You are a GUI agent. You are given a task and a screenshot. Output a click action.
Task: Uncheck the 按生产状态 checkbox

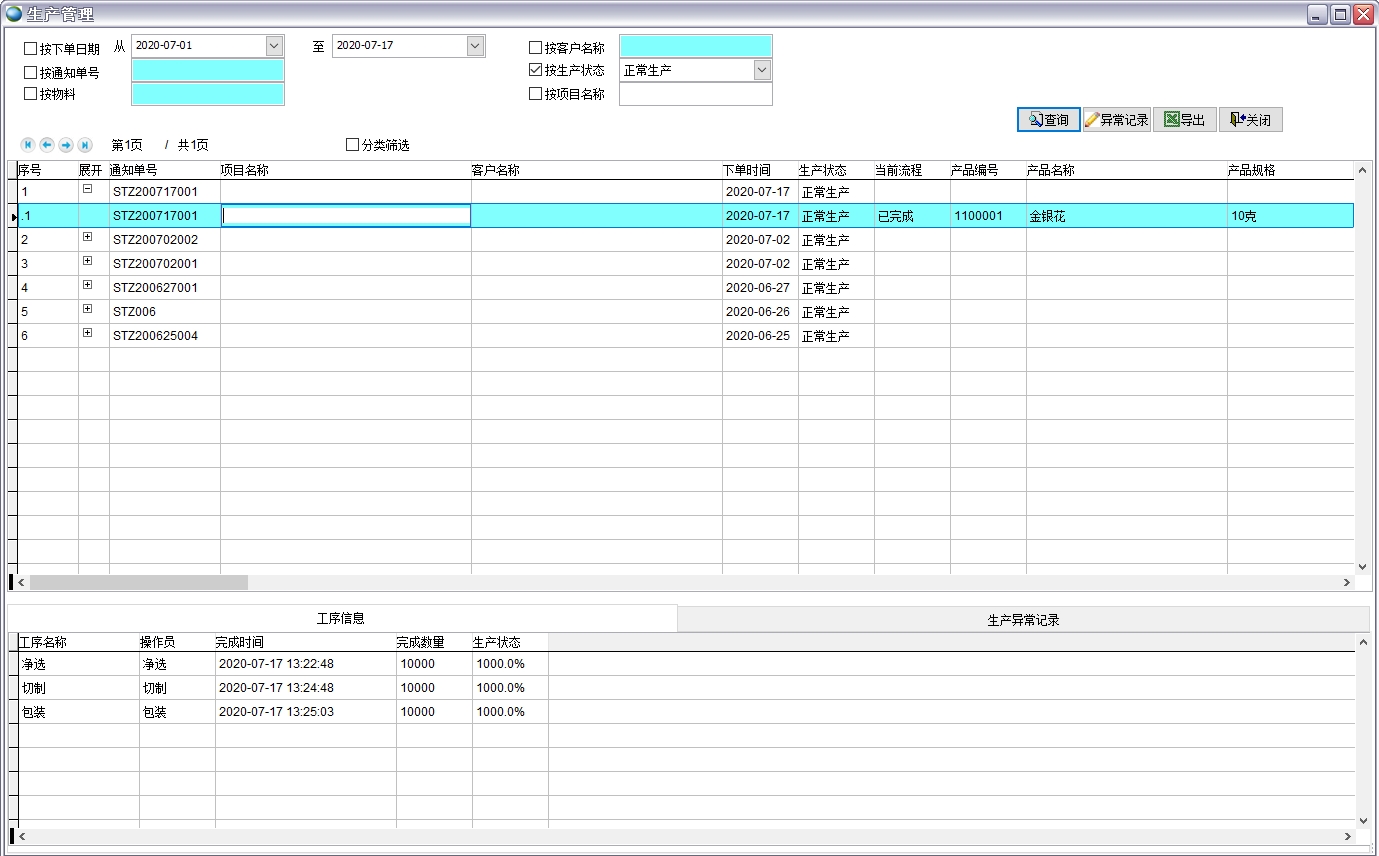click(x=536, y=70)
